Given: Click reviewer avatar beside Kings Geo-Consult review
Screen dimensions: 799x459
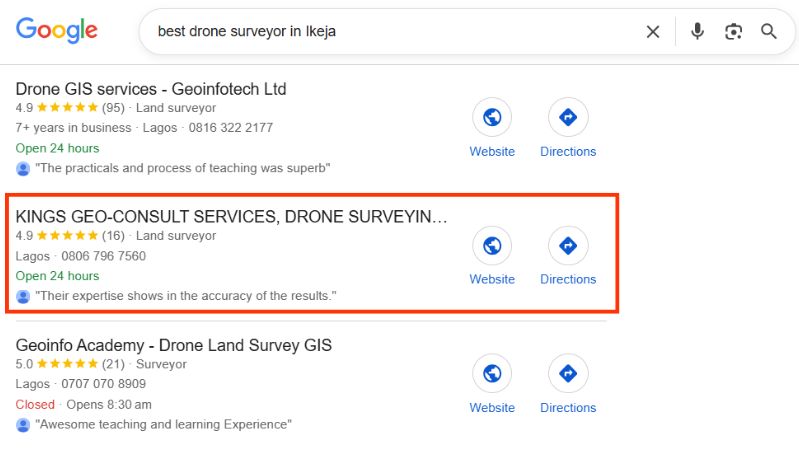Looking at the screenshot, I should 23,296.
